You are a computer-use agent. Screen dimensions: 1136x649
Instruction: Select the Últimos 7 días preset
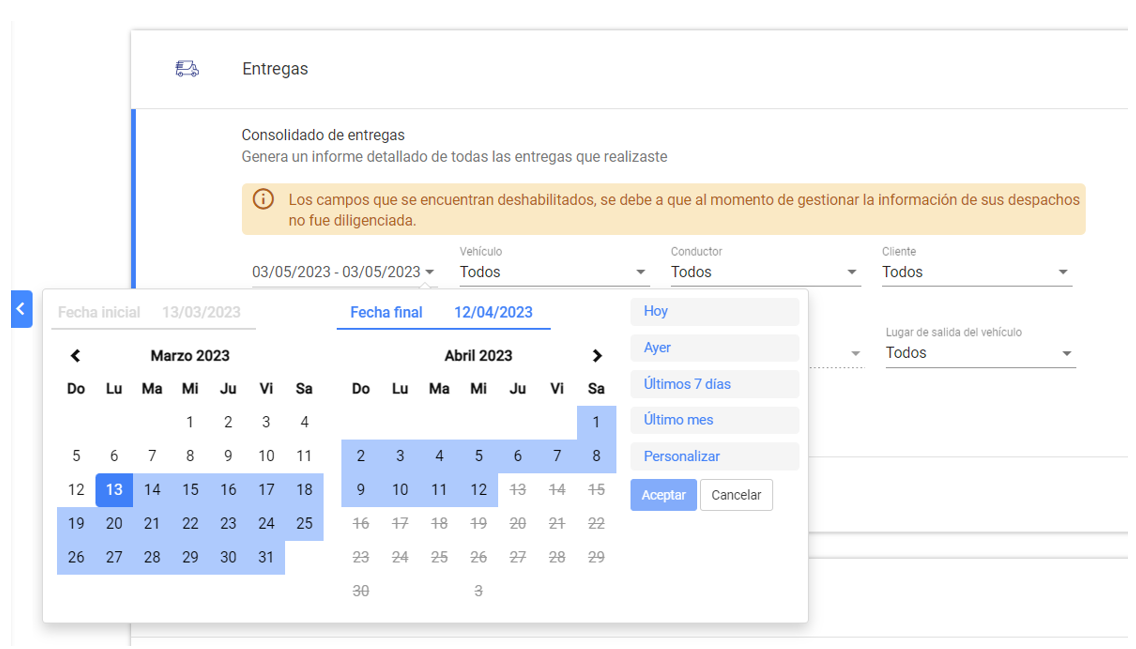(714, 384)
